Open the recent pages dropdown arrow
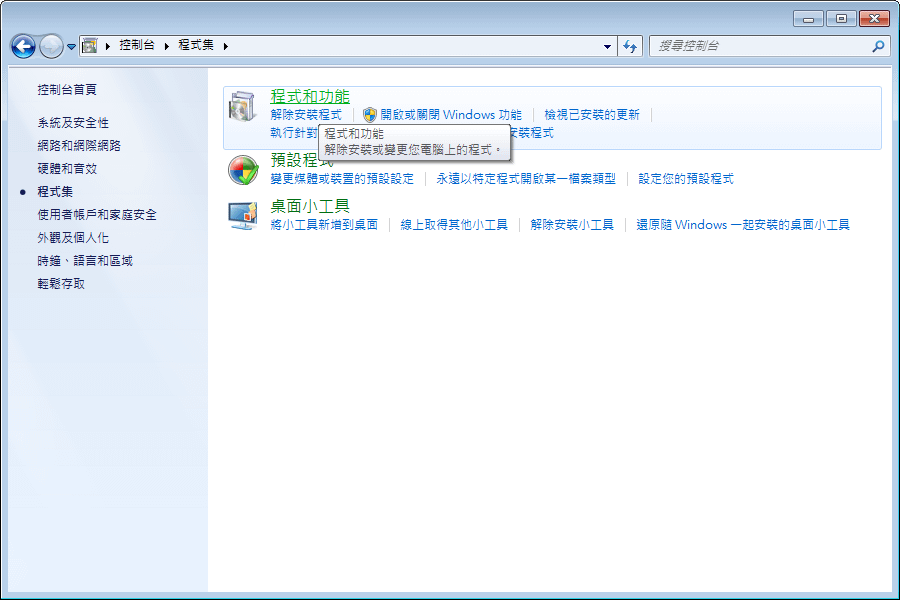Image resolution: width=900 pixels, height=600 pixels. tap(71, 47)
